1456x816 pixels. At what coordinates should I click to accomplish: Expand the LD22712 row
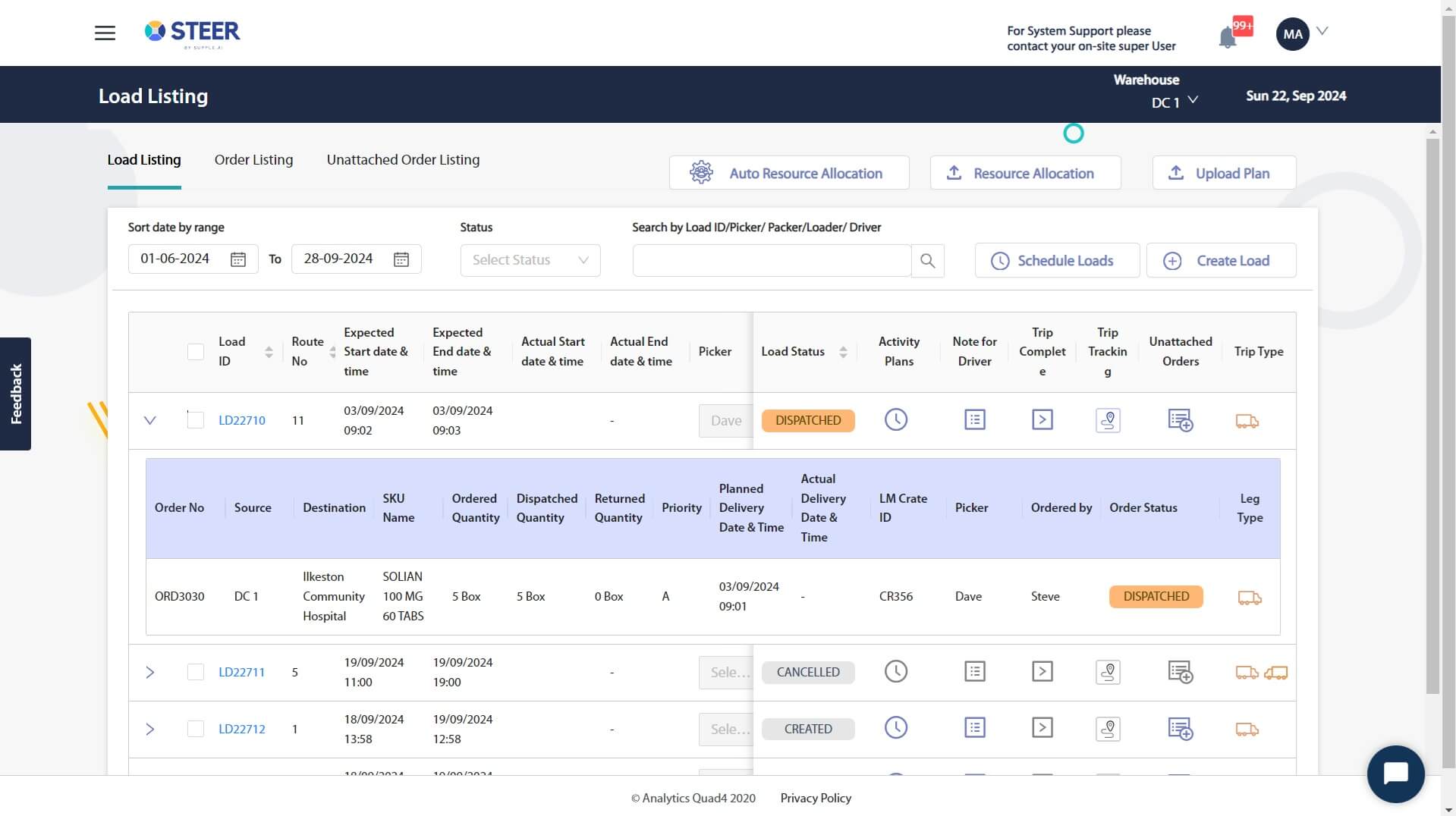[150, 729]
